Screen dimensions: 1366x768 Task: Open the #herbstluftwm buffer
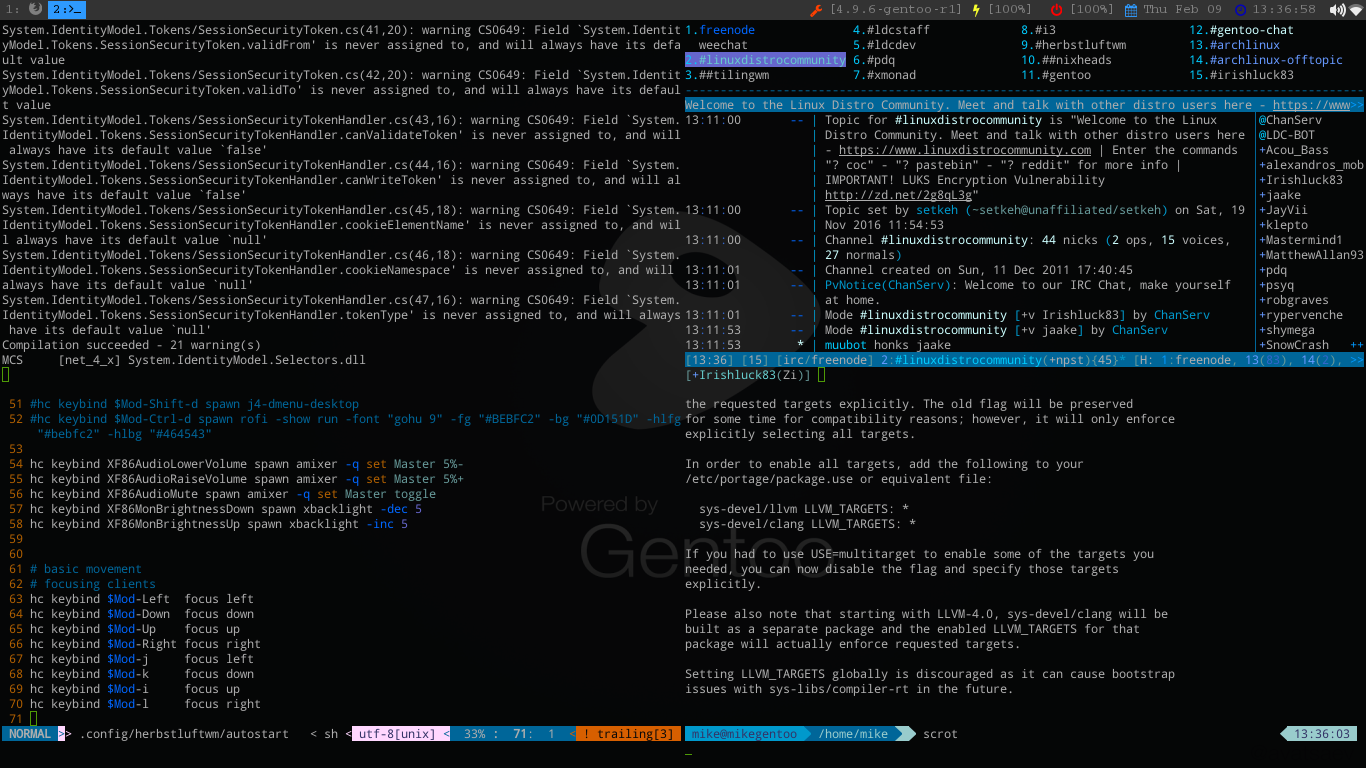point(1073,45)
